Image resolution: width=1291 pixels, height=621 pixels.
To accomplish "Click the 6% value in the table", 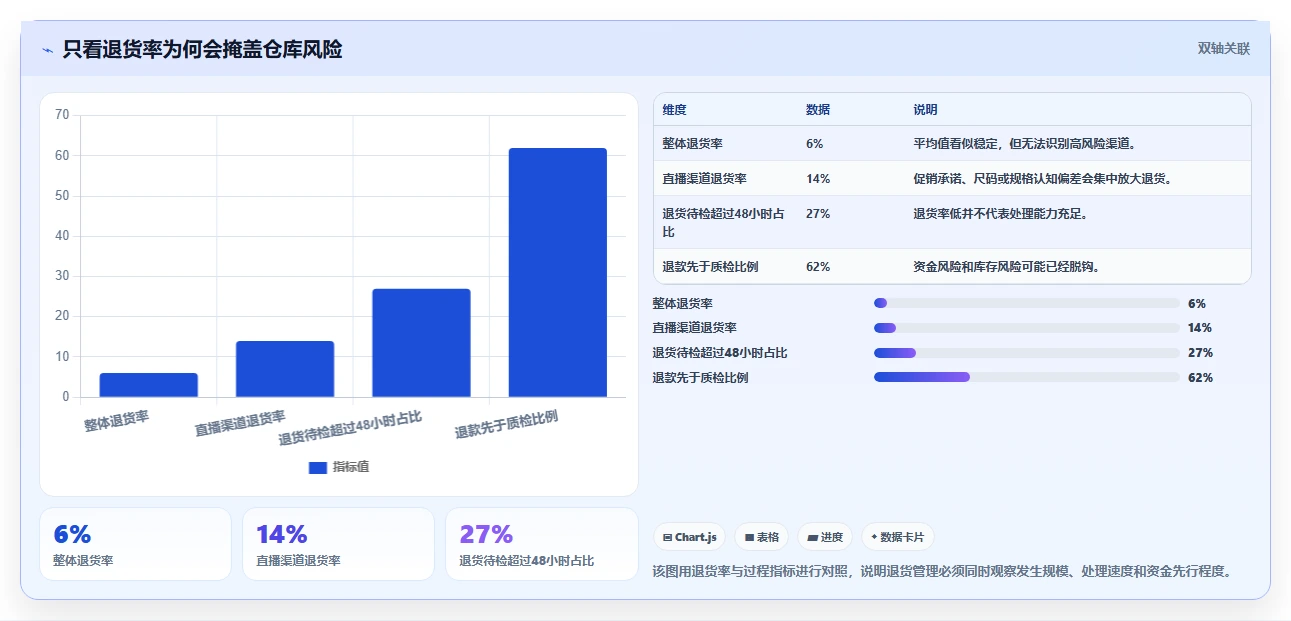I will (x=815, y=144).
